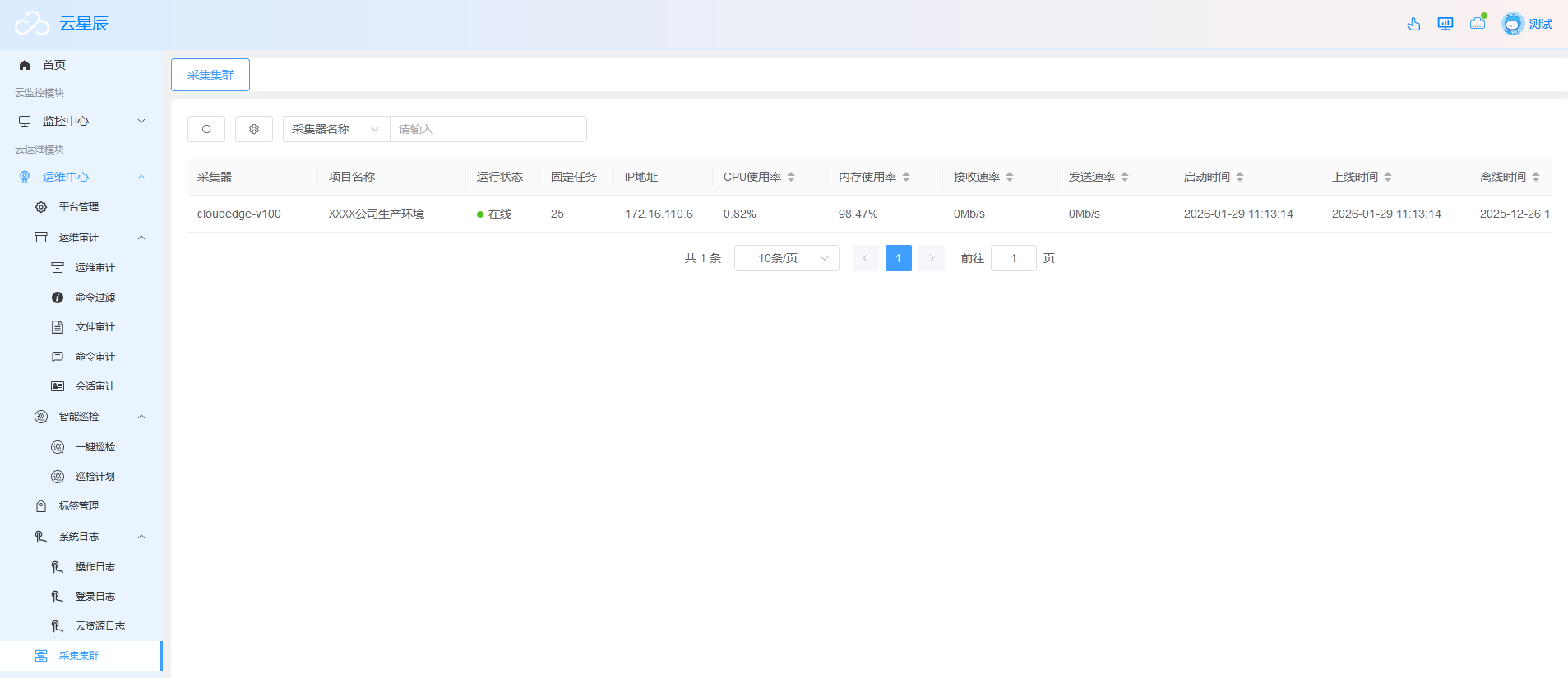Sort by 发送速率 column arrows

(1125, 177)
